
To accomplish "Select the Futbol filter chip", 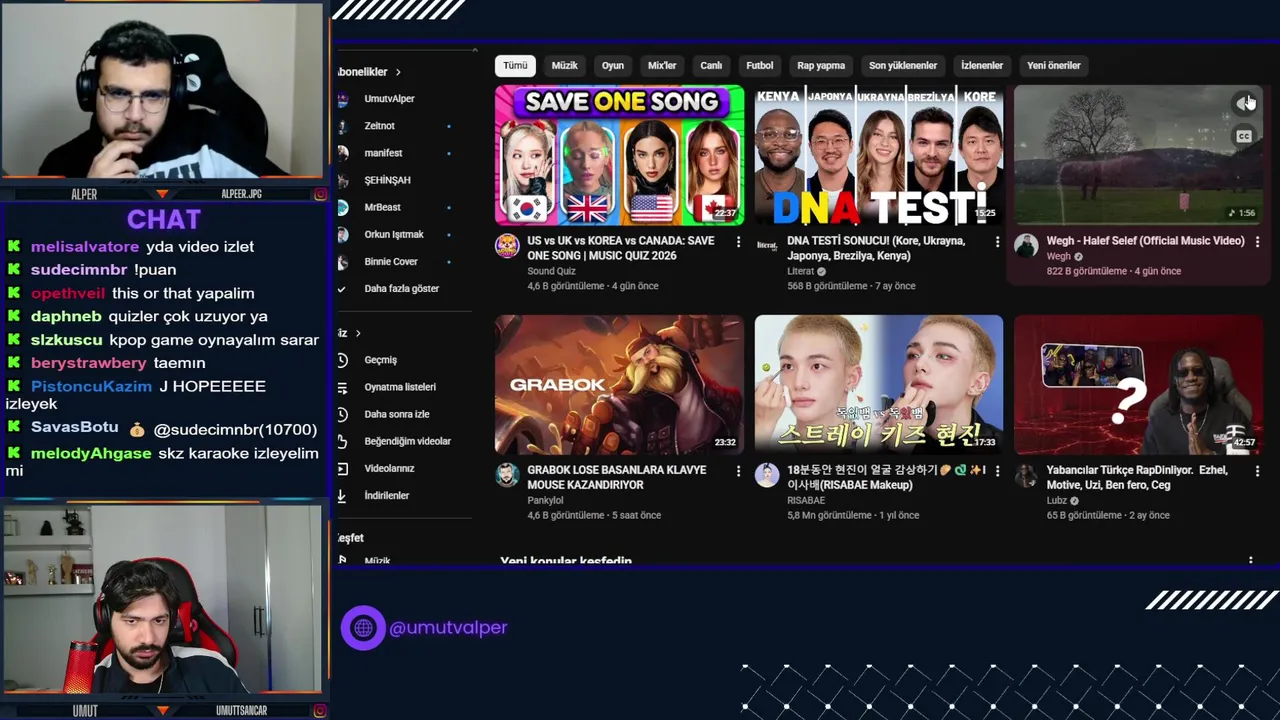I will [760, 66].
